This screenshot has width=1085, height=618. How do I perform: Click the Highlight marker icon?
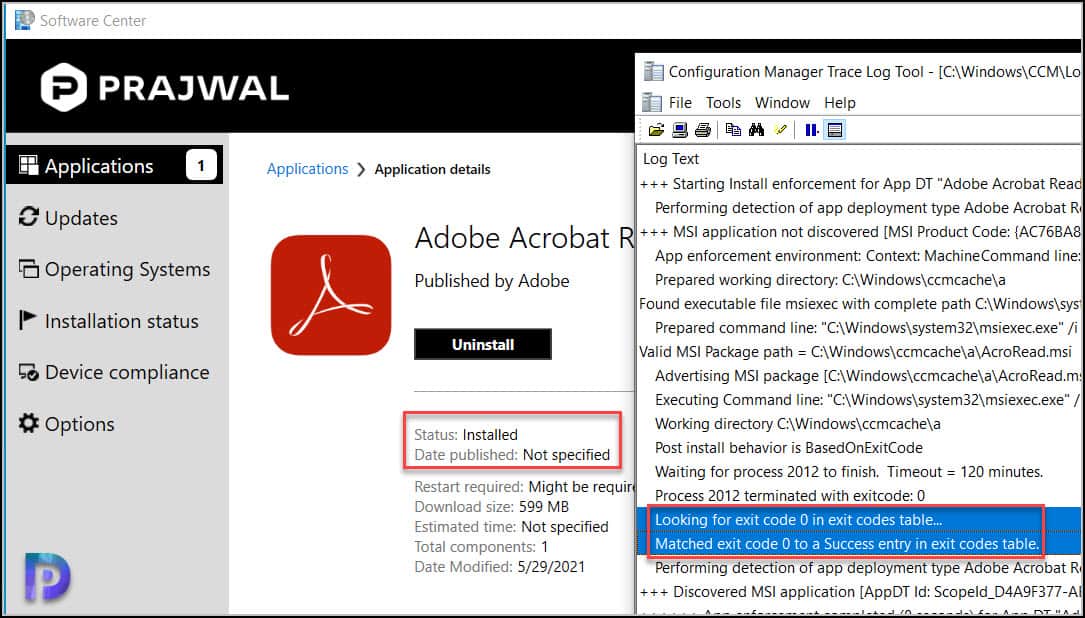(x=781, y=129)
